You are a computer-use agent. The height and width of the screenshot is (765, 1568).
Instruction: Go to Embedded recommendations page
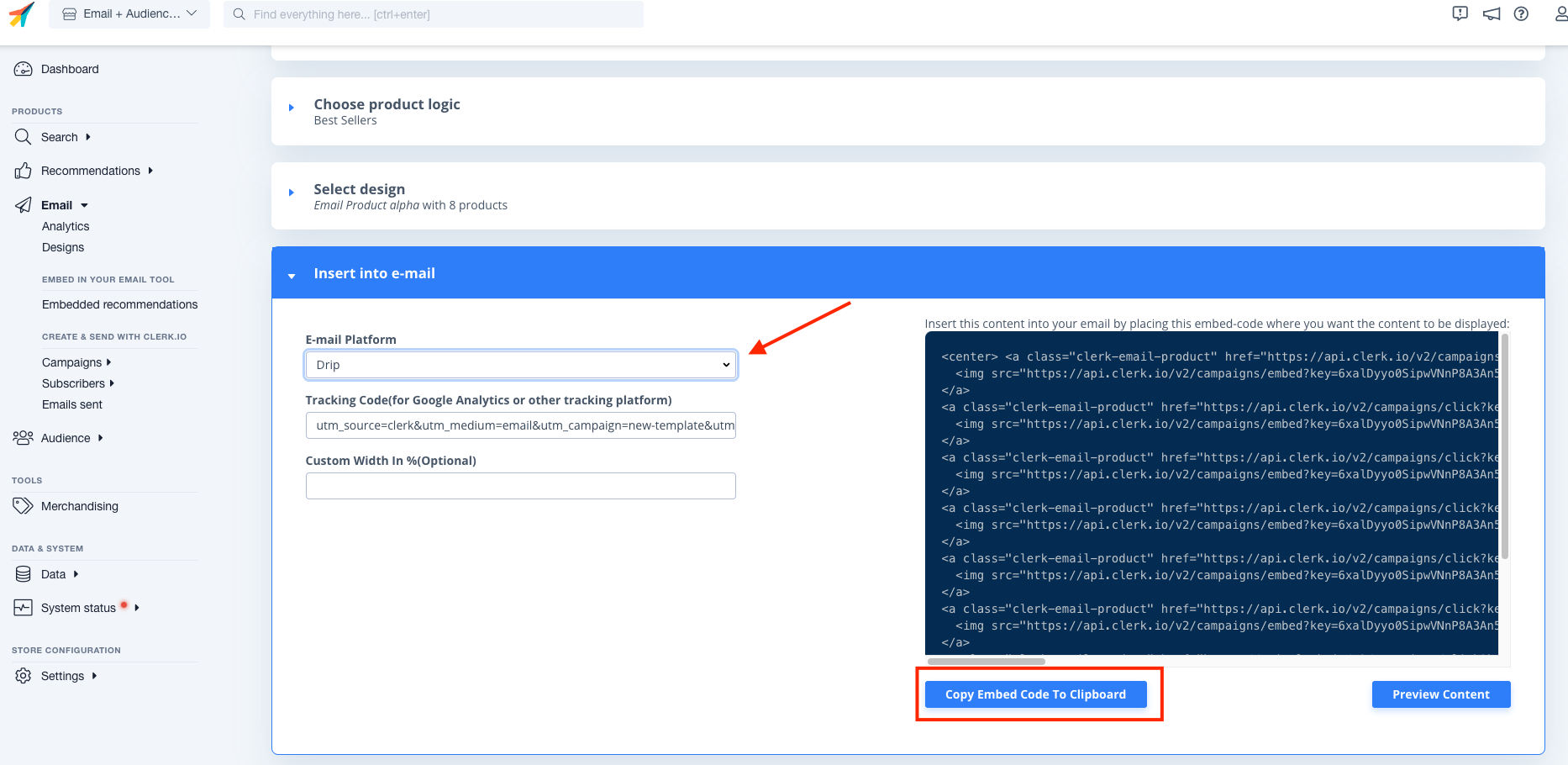(119, 304)
